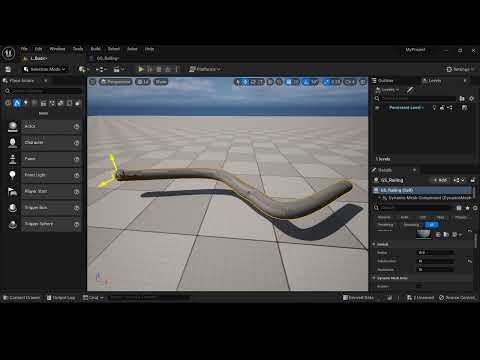Open the quick add content dropdown
This screenshot has height=360, width=480.
pos(84,69)
